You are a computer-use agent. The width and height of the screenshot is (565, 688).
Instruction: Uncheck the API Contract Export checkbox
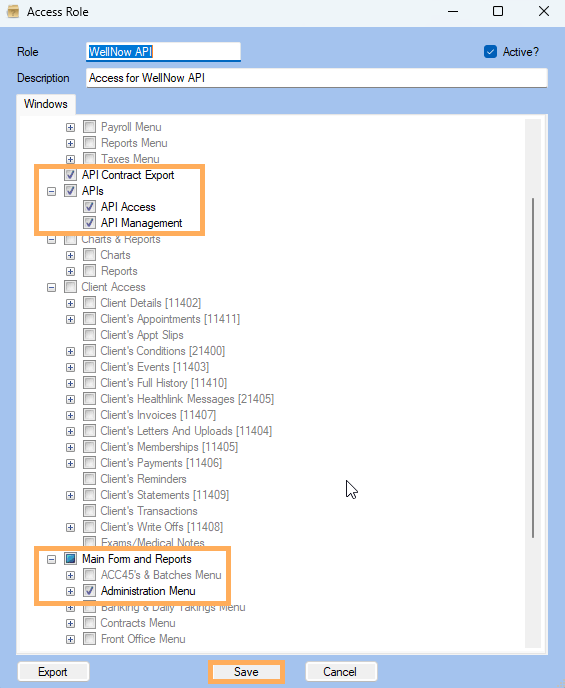click(x=70, y=175)
